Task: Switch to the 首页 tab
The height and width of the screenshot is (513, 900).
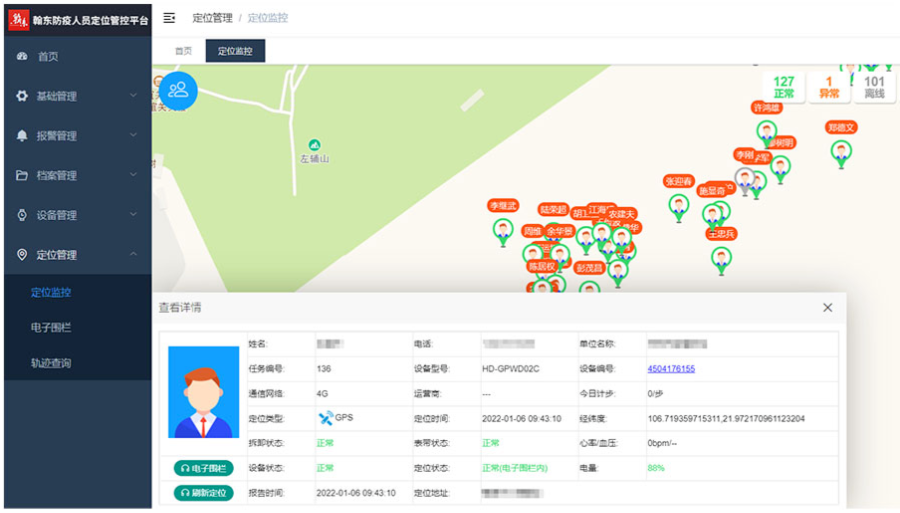Action: pos(183,51)
